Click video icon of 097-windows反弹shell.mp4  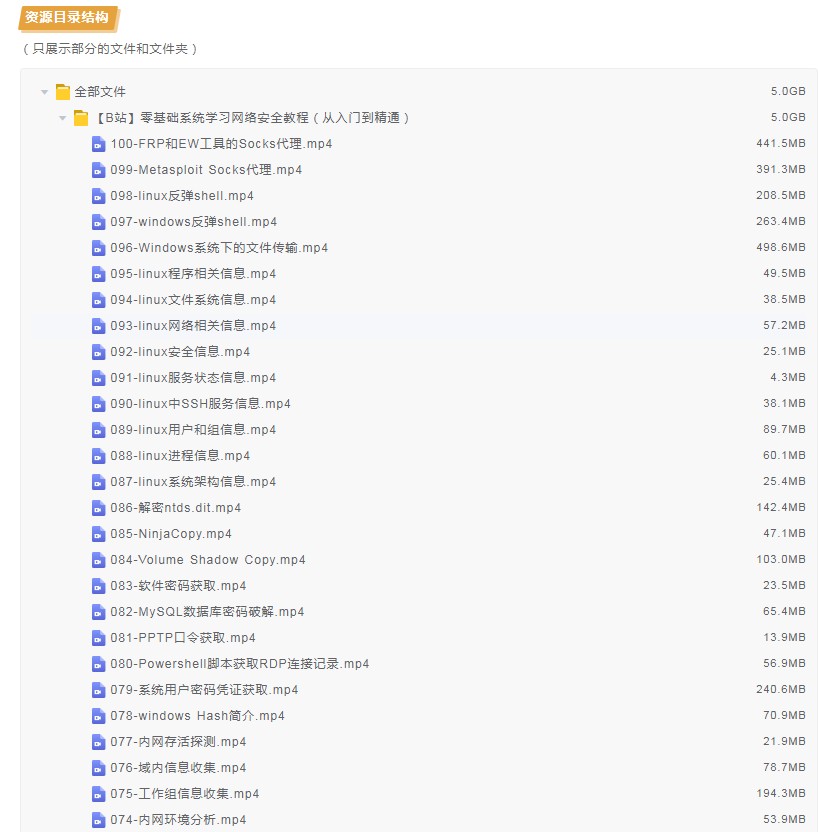pos(99,222)
